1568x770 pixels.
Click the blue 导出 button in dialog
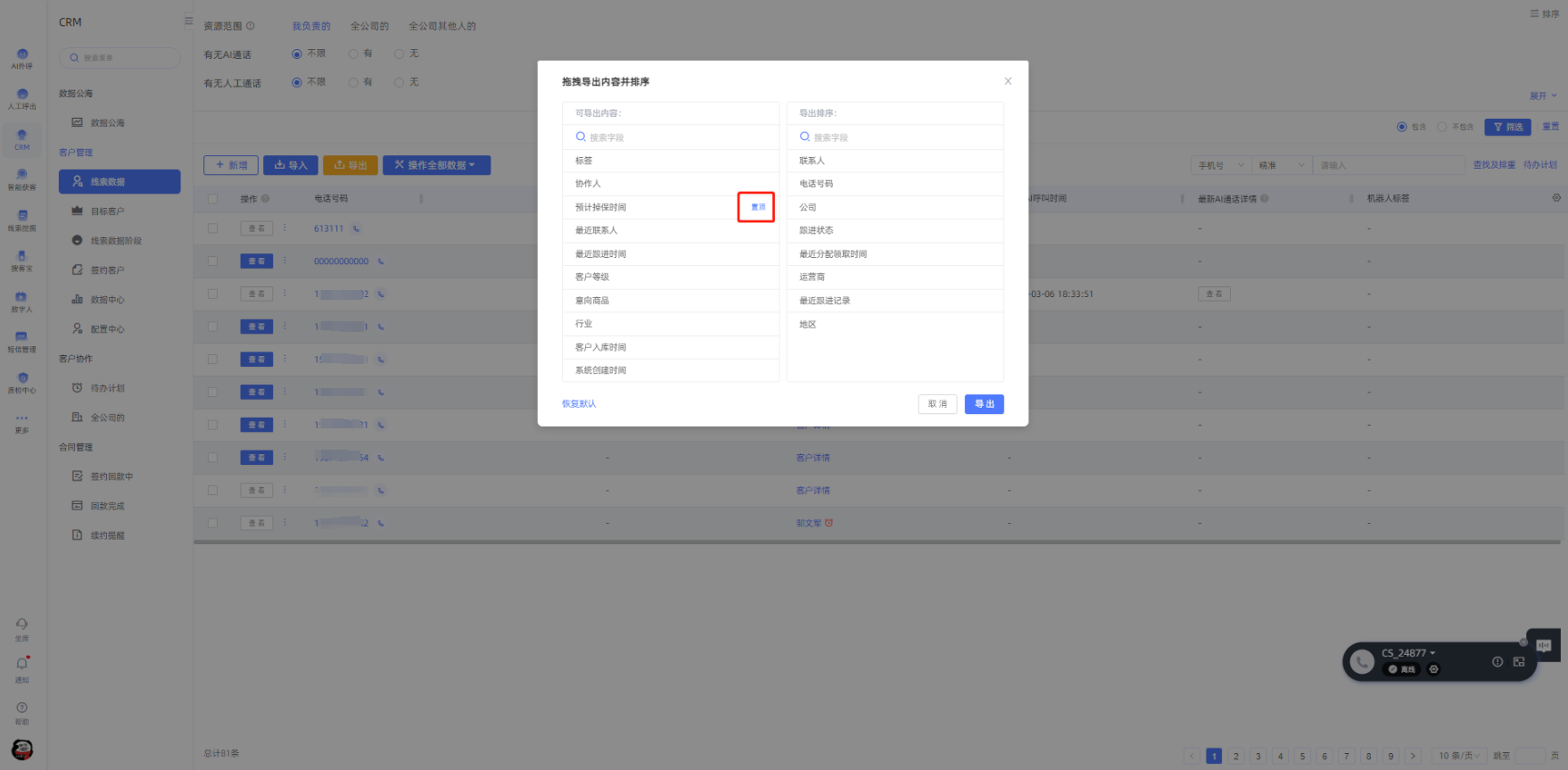pyautogui.click(x=984, y=404)
